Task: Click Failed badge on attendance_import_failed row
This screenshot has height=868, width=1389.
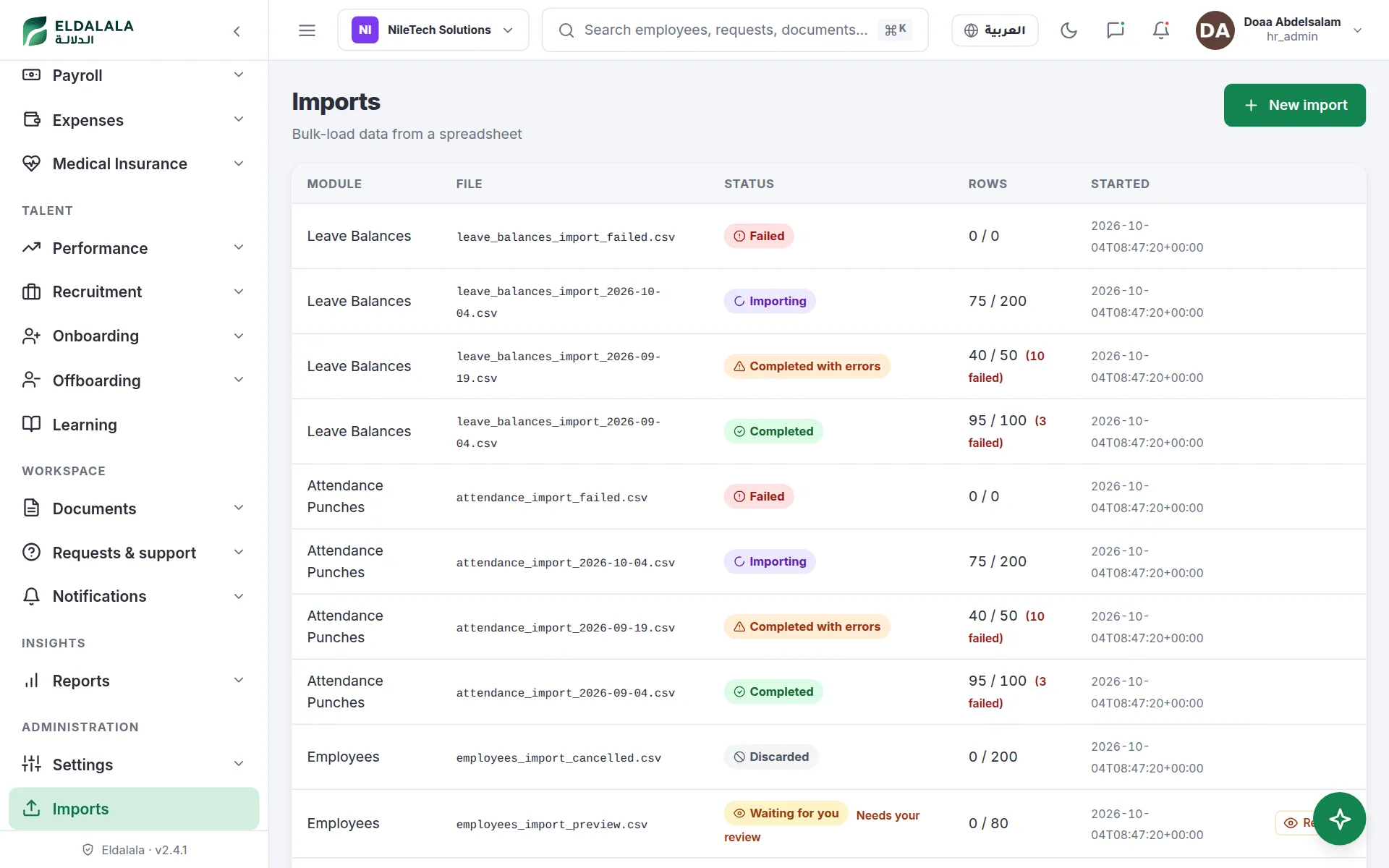Action: click(759, 496)
